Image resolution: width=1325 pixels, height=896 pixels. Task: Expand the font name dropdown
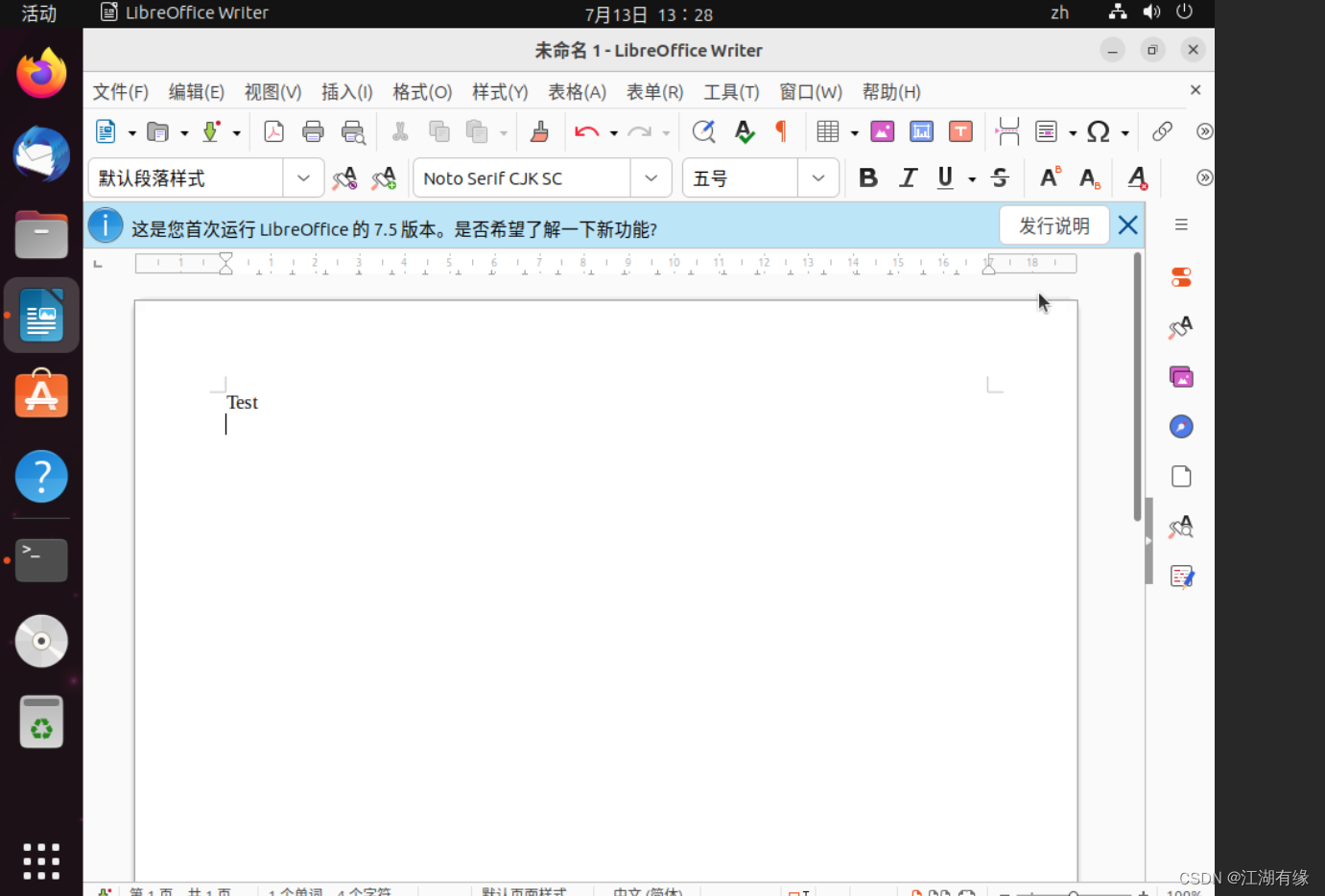coord(651,178)
